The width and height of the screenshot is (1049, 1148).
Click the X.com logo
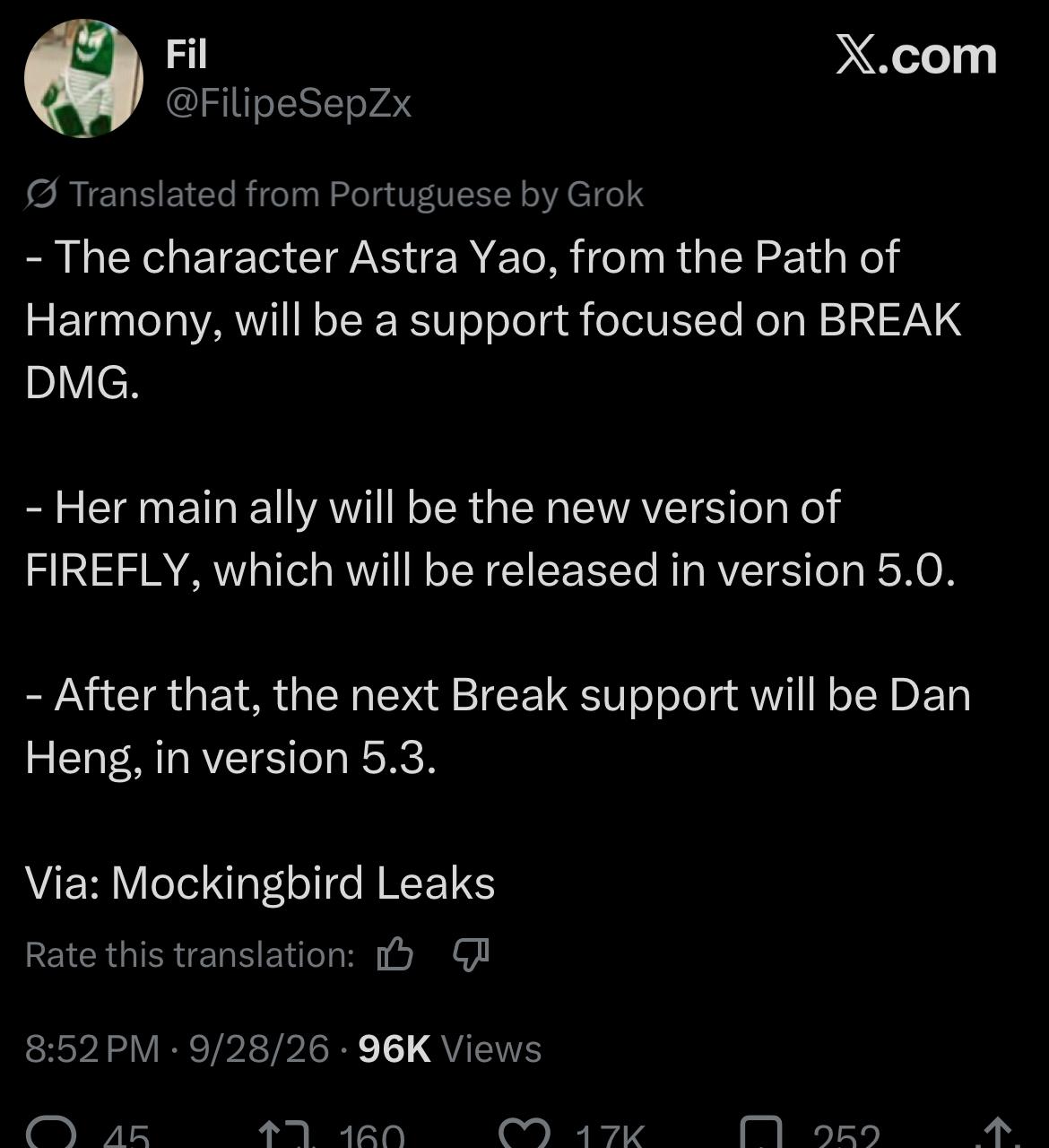click(915, 56)
